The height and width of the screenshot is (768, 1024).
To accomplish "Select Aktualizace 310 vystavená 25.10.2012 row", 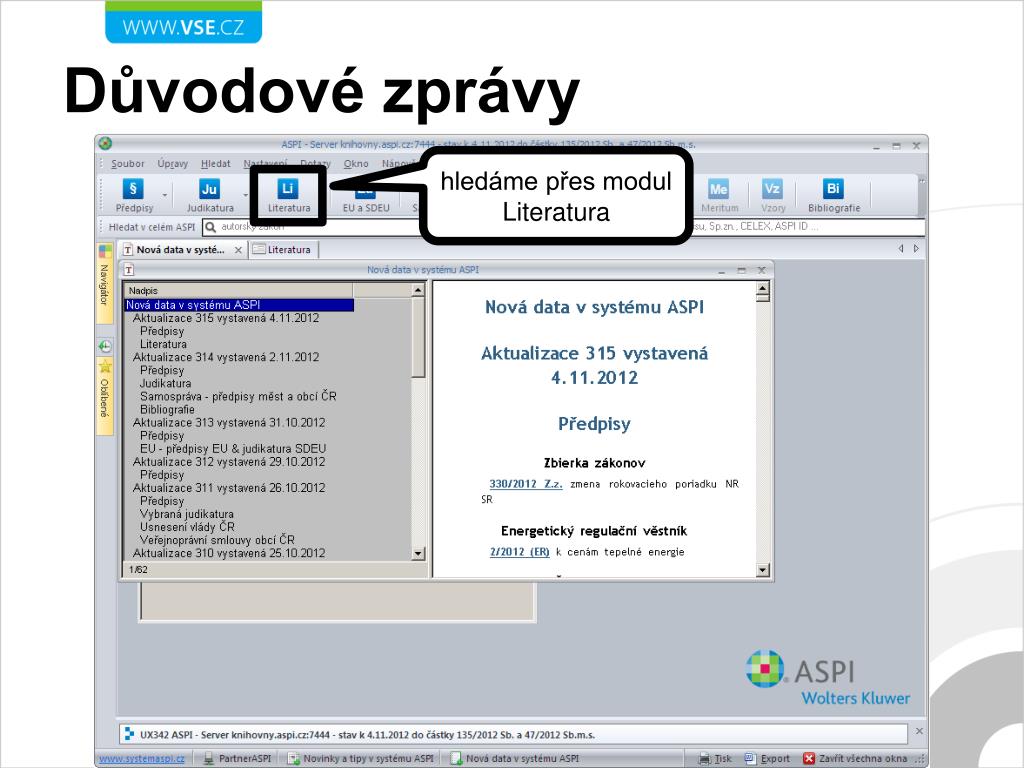I will 229,553.
